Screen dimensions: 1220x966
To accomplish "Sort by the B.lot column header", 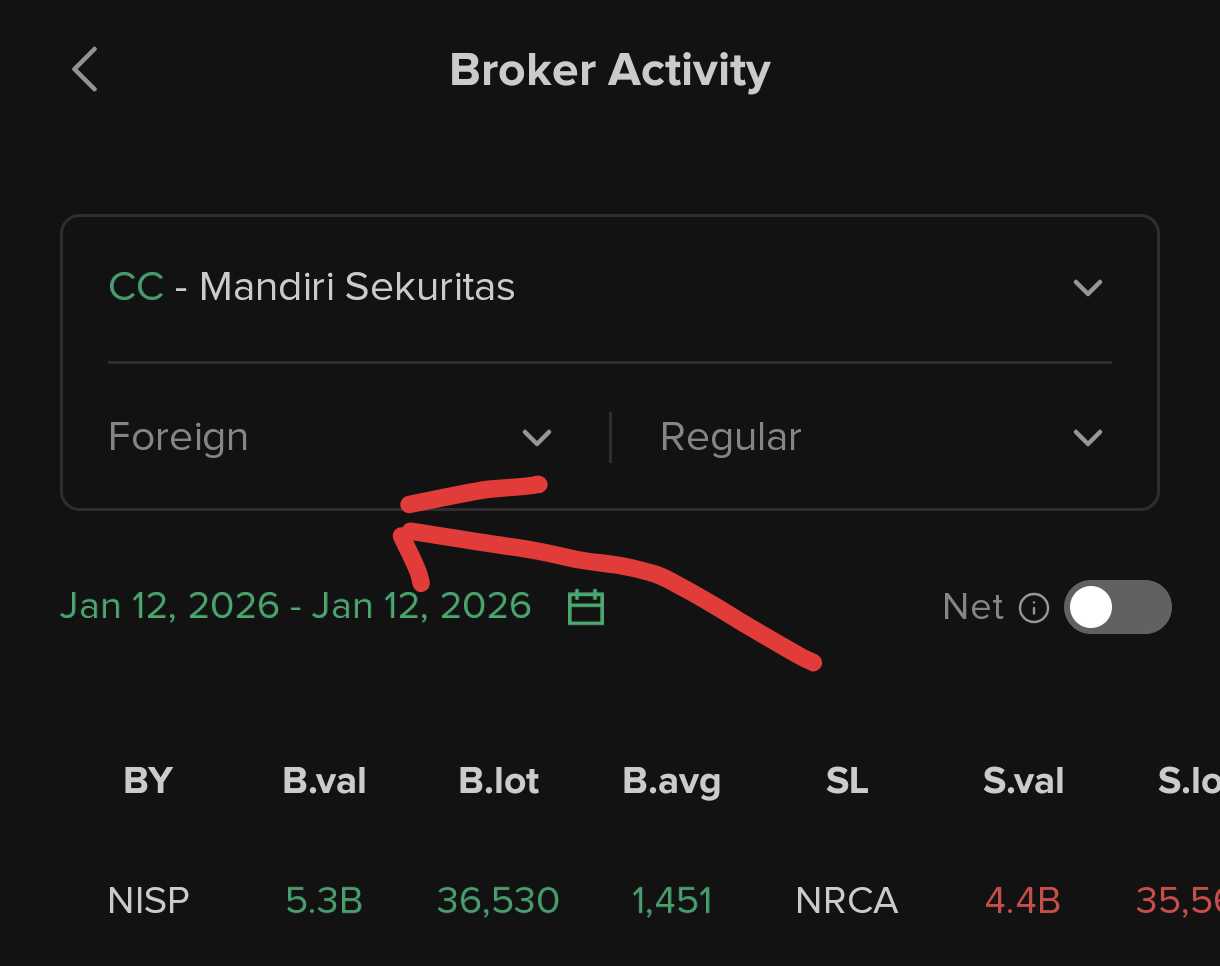I will [x=498, y=781].
